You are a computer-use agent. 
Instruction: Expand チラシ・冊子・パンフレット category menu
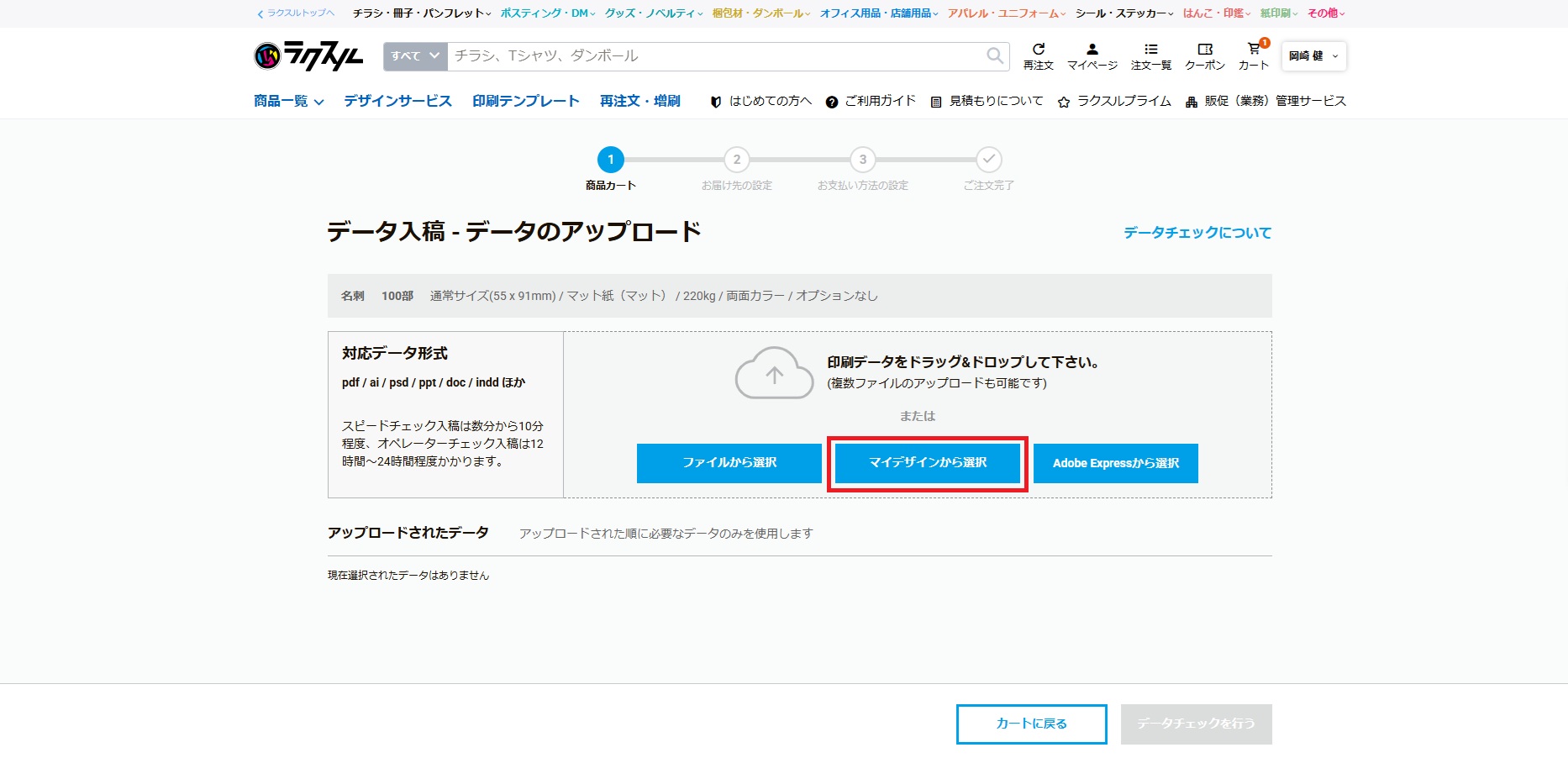pyautogui.click(x=422, y=13)
